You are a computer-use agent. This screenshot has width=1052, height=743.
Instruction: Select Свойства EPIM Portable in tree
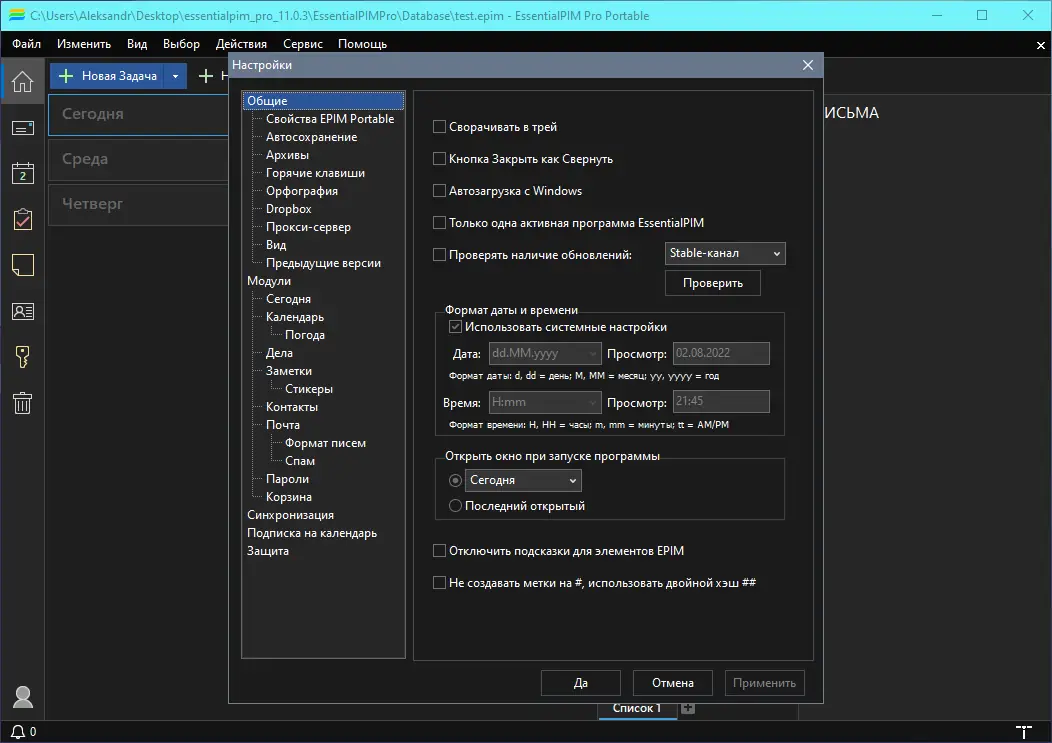pos(330,119)
